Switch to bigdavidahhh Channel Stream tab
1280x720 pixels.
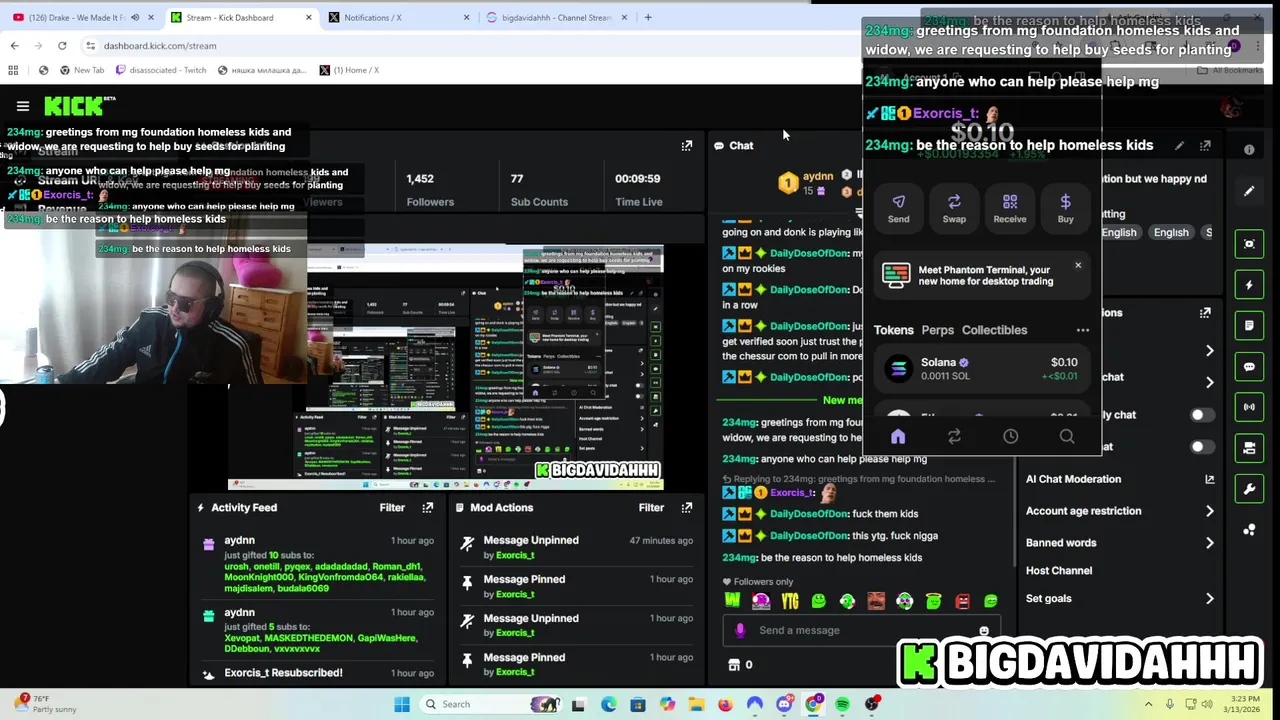[555, 17]
